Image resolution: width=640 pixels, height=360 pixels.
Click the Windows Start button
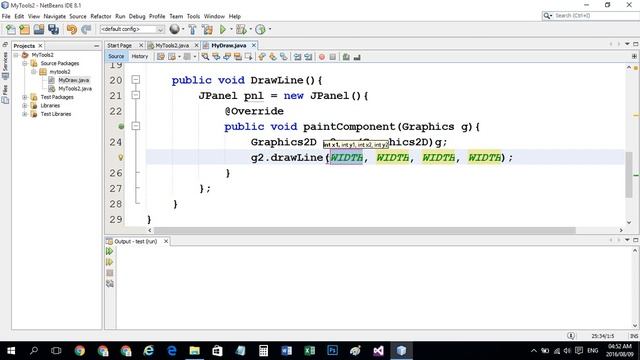point(11,351)
